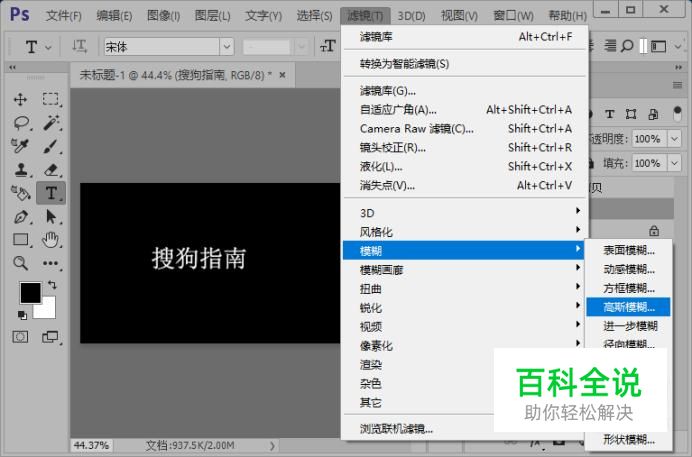Toggle text orientation in options bar
The height and width of the screenshot is (457, 692).
coord(79,46)
